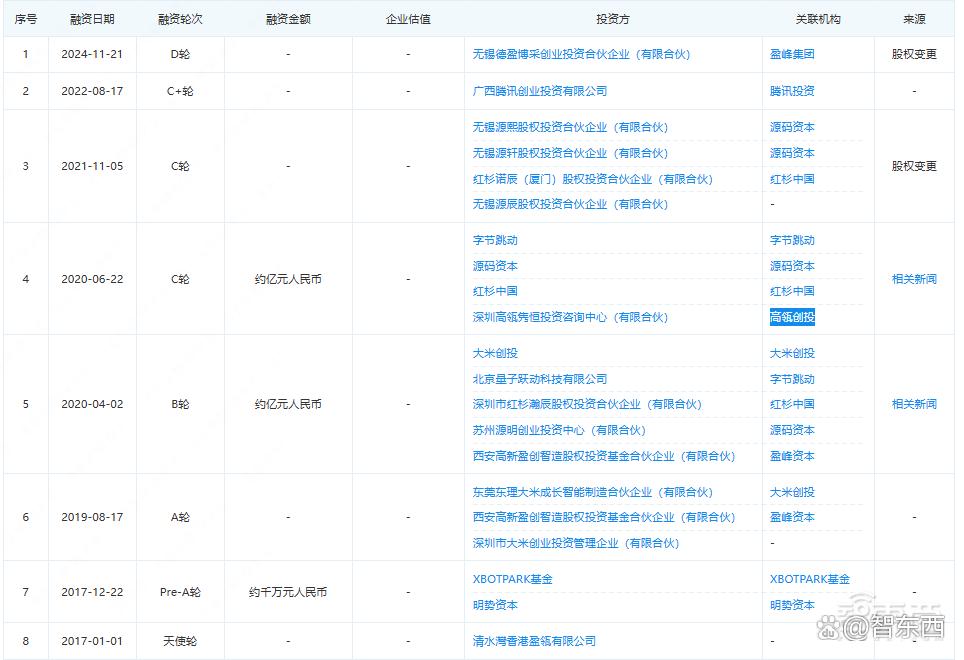The height and width of the screenshot is (660, 964).
Task: Open 明势资本 in the 关联机构 column
Action: (792, 605)
